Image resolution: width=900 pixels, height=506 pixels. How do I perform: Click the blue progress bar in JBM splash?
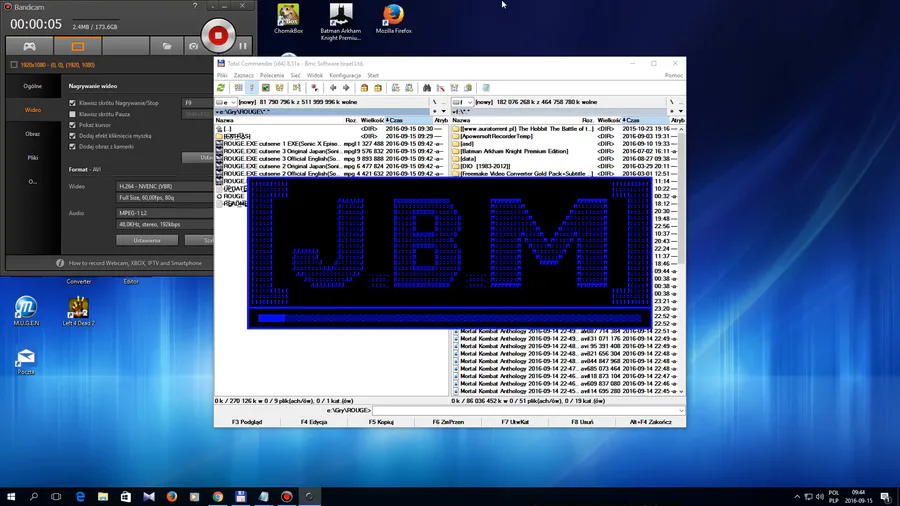[449, 318]
